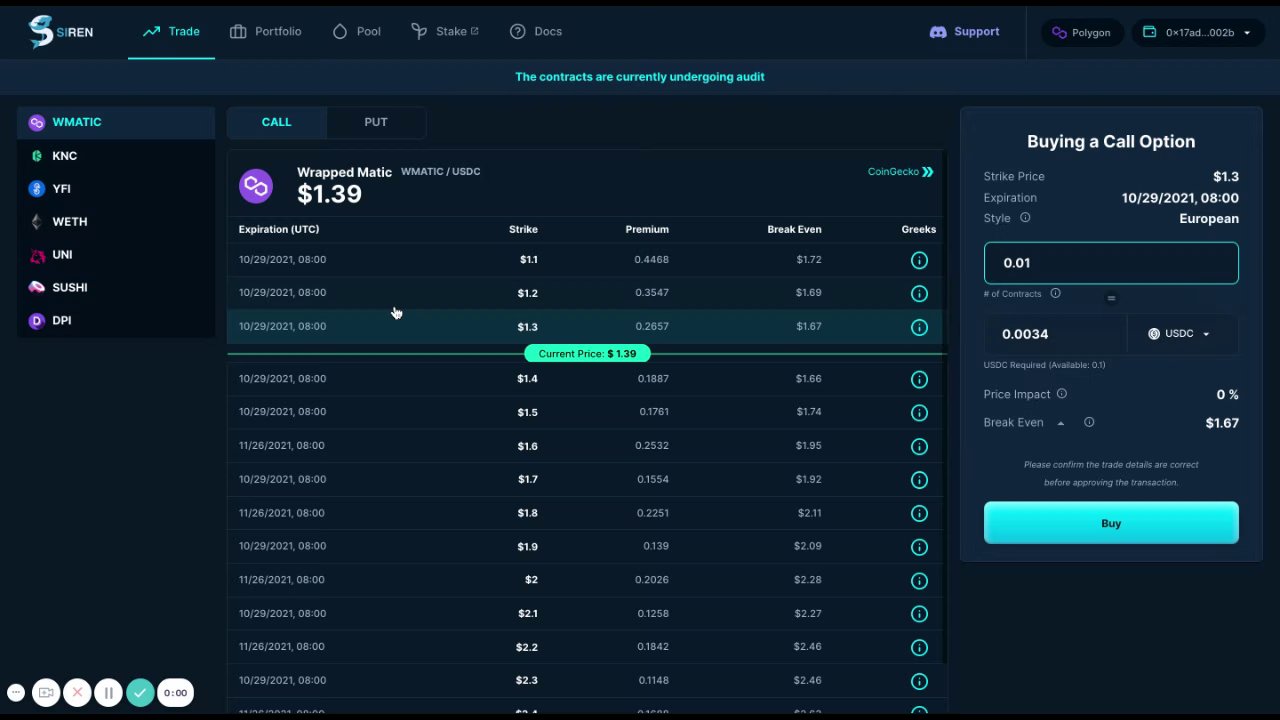Viewport: 1280px width, 720px height.
Task: Open Greeks info for the $1.6 strike
Action: [x=919, y=446]
